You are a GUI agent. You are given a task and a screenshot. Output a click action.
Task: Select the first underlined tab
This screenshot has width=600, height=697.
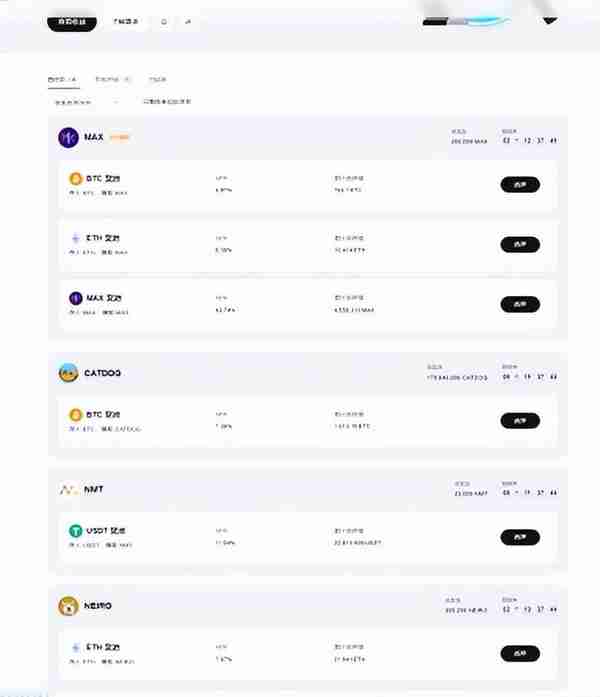click(x=63, y=80)
